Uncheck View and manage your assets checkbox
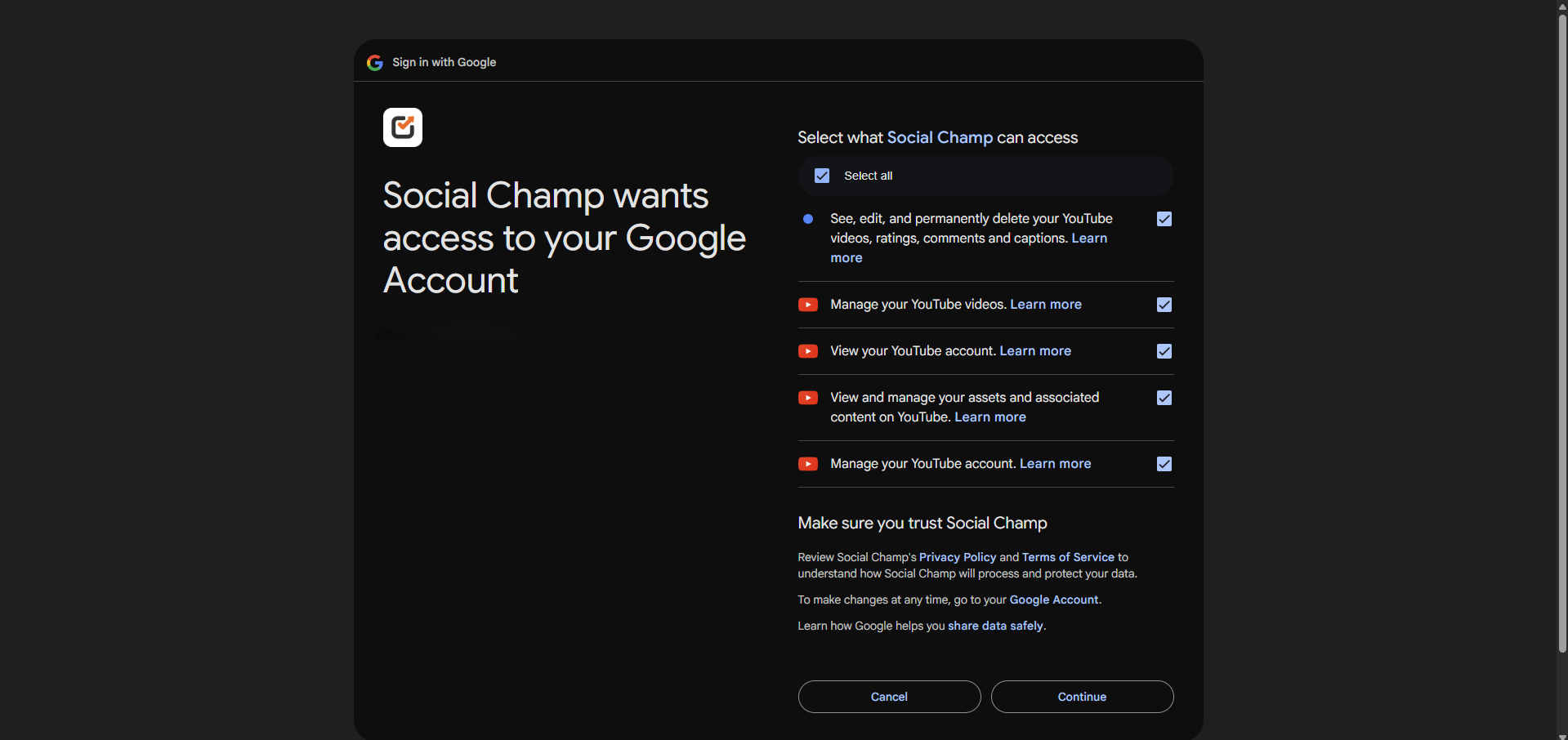Viewport: 1568px width, 740px height. click(1164, 398)
